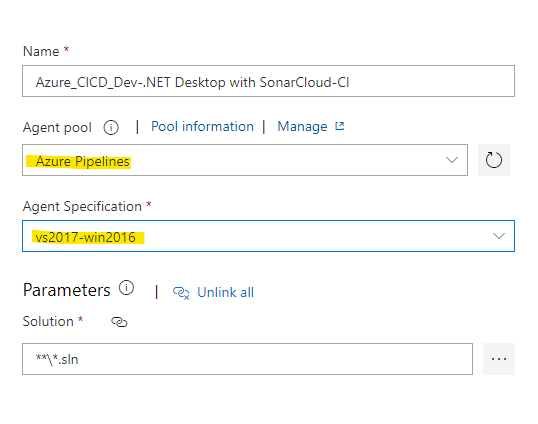Open the external-link icon beside Manage
Viewport: 538px width, 424px height.
pyautogui.click(x=340, y=126)
